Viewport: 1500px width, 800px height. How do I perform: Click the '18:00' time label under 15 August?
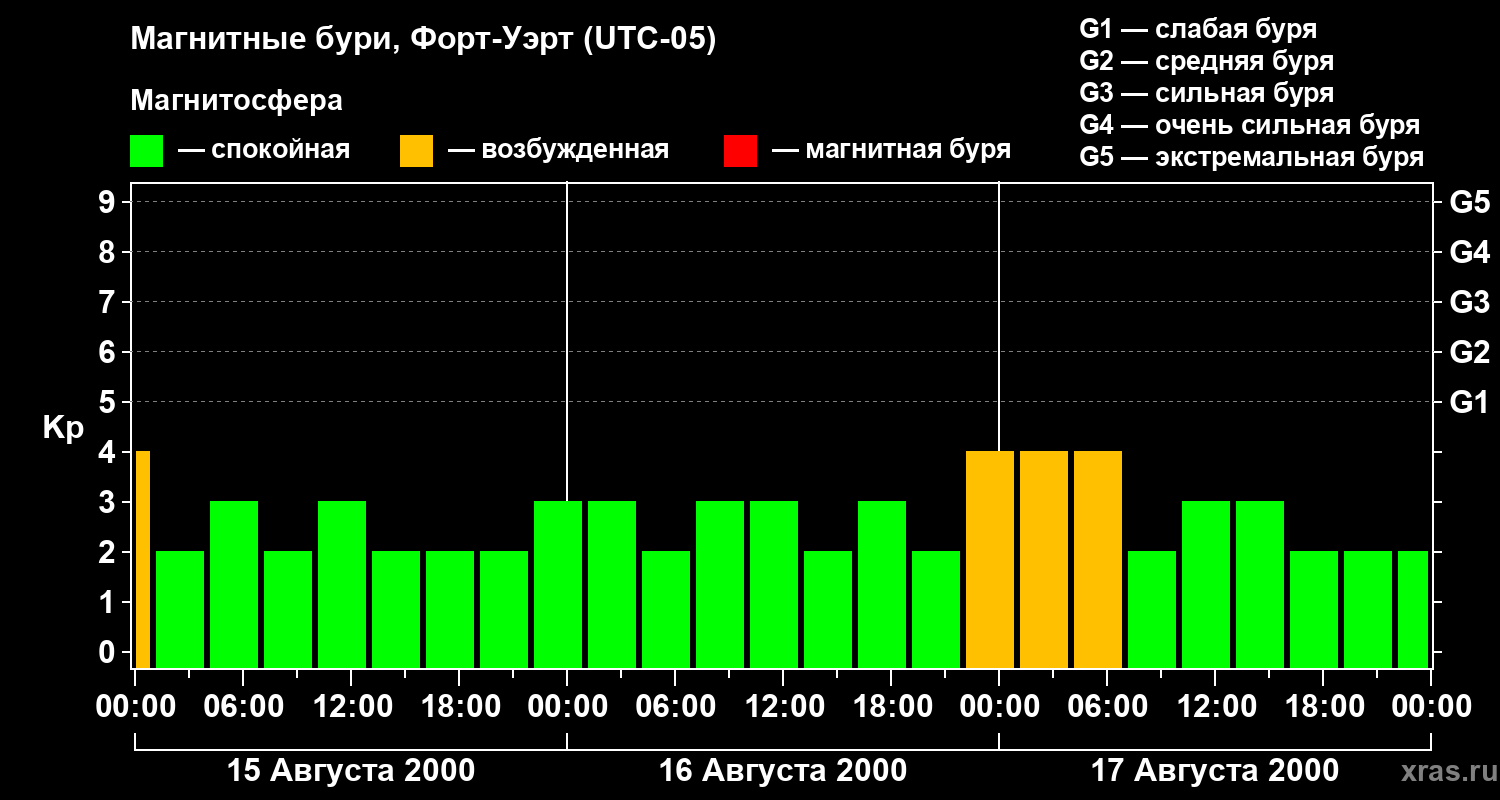click(459, 707)
